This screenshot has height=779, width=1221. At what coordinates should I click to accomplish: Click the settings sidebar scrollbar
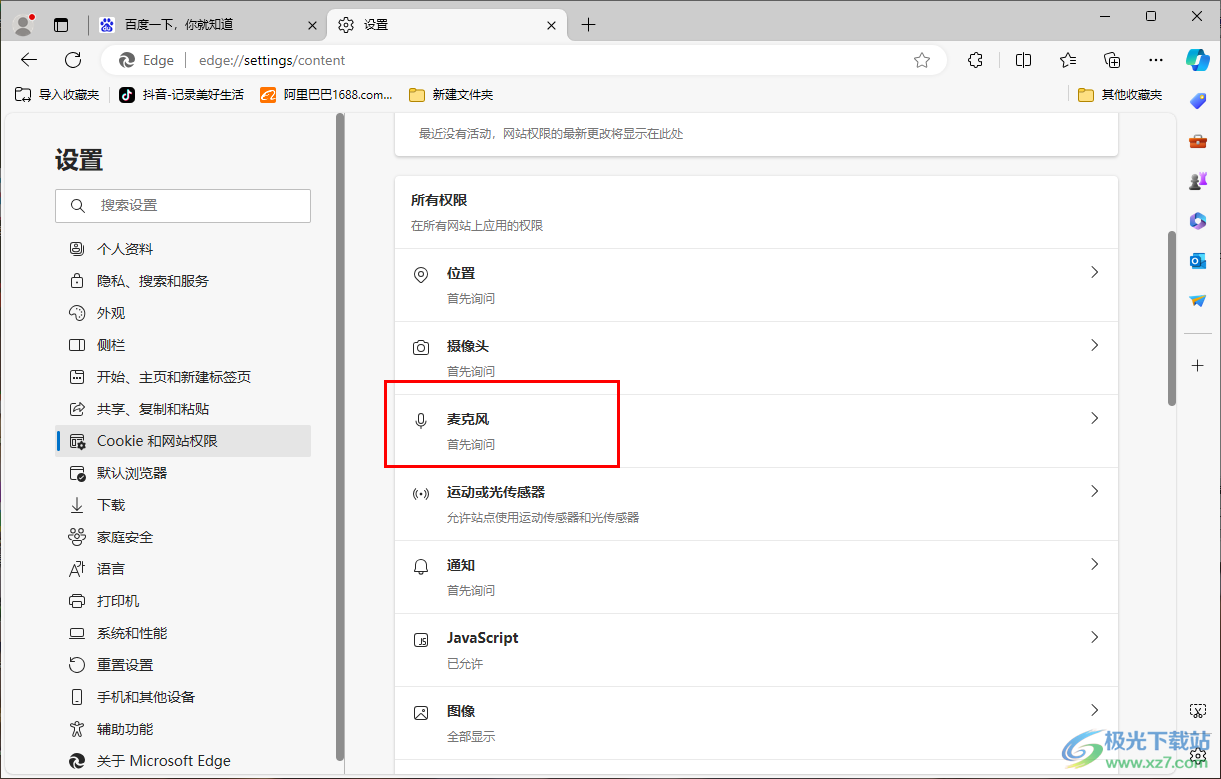[x=340, y=437]
